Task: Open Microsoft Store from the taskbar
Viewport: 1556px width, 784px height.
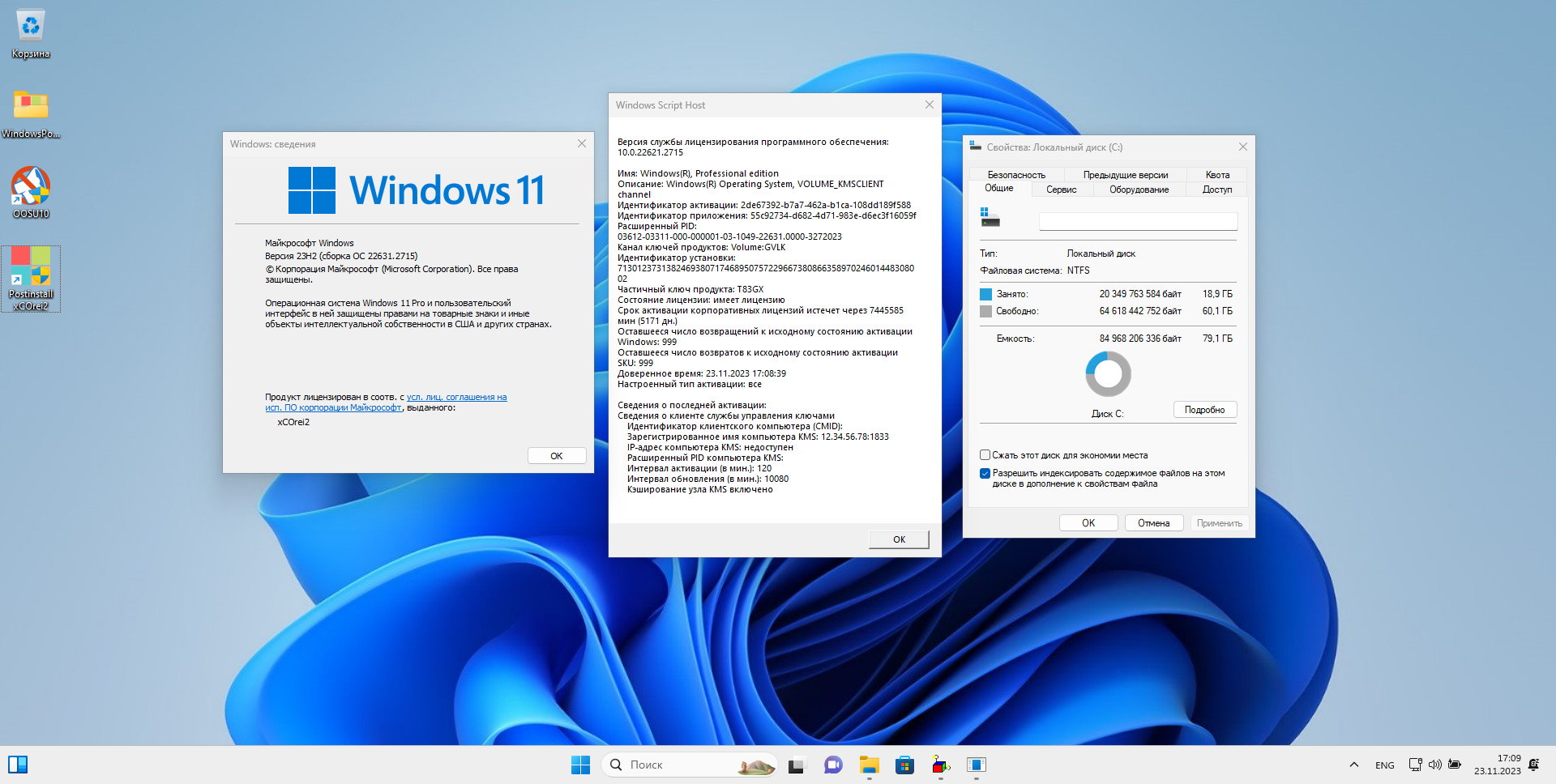Action: (904, 765)
